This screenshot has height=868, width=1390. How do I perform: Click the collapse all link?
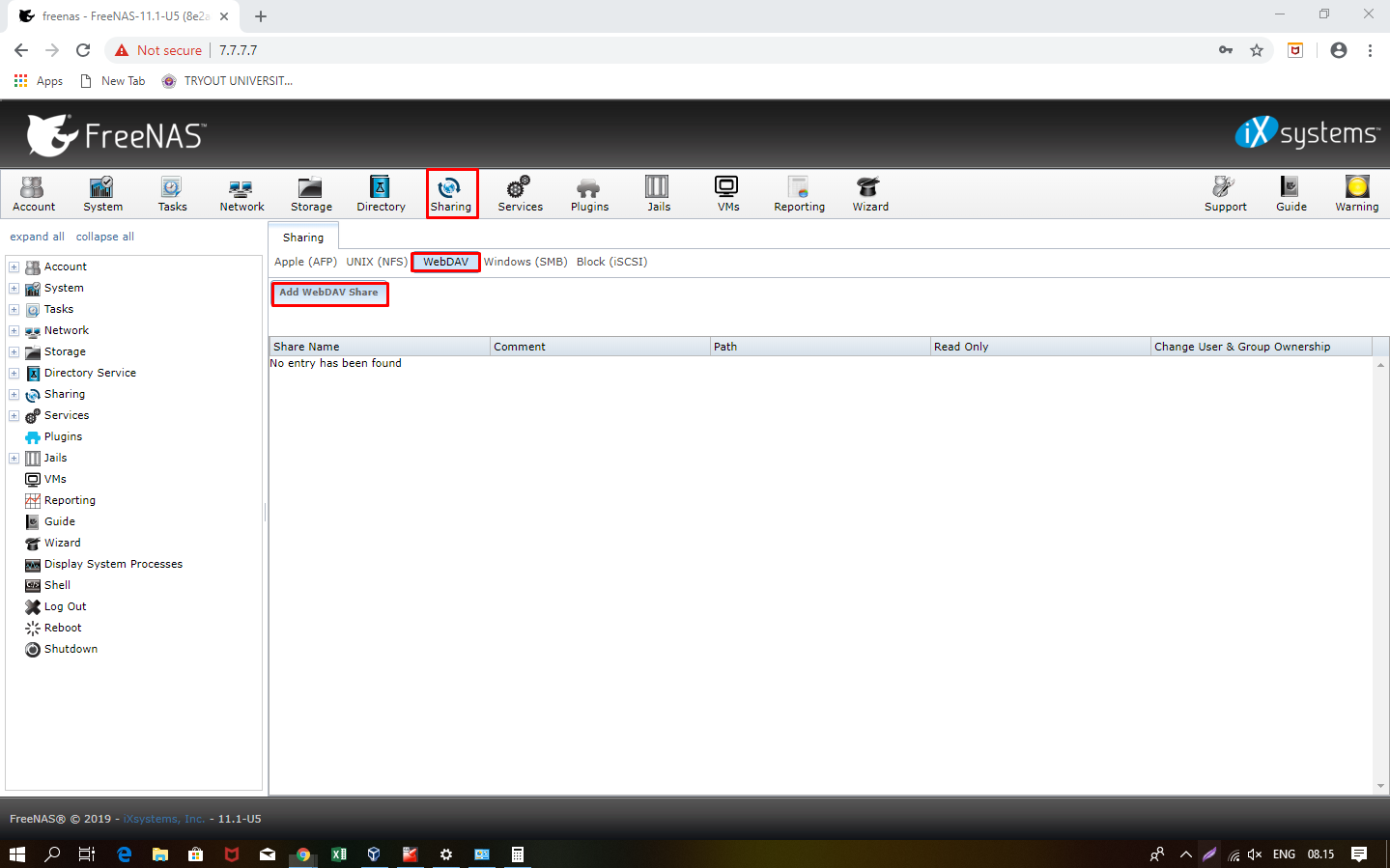point(104,237)
